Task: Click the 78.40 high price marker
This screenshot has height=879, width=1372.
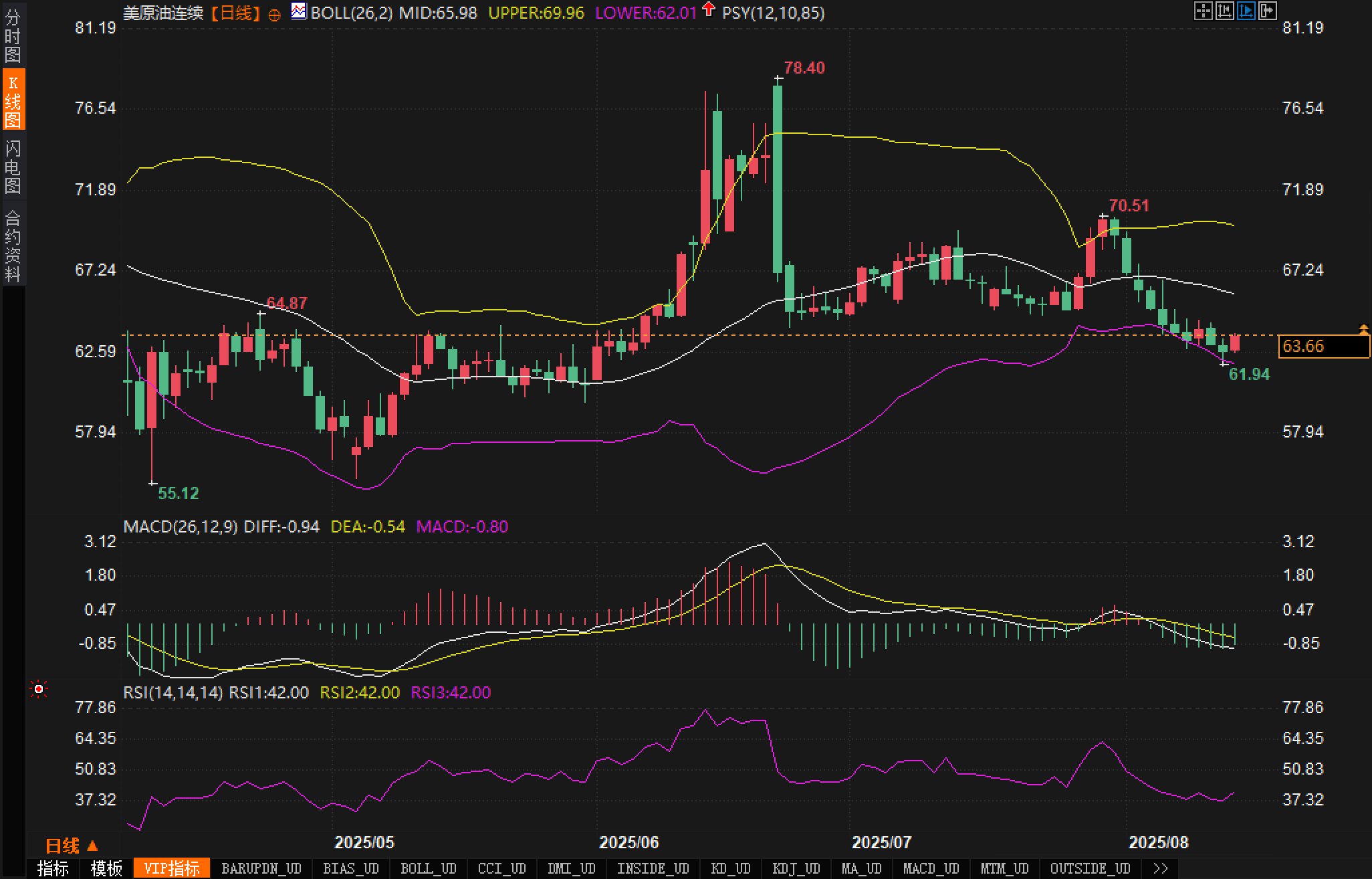Action: tap(804, 68)
